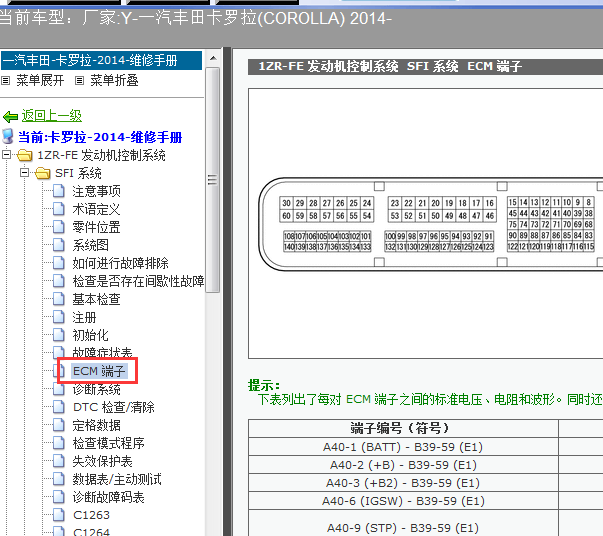
Task: Click the page icon next to 定格数据
Action: pos(58,425)
